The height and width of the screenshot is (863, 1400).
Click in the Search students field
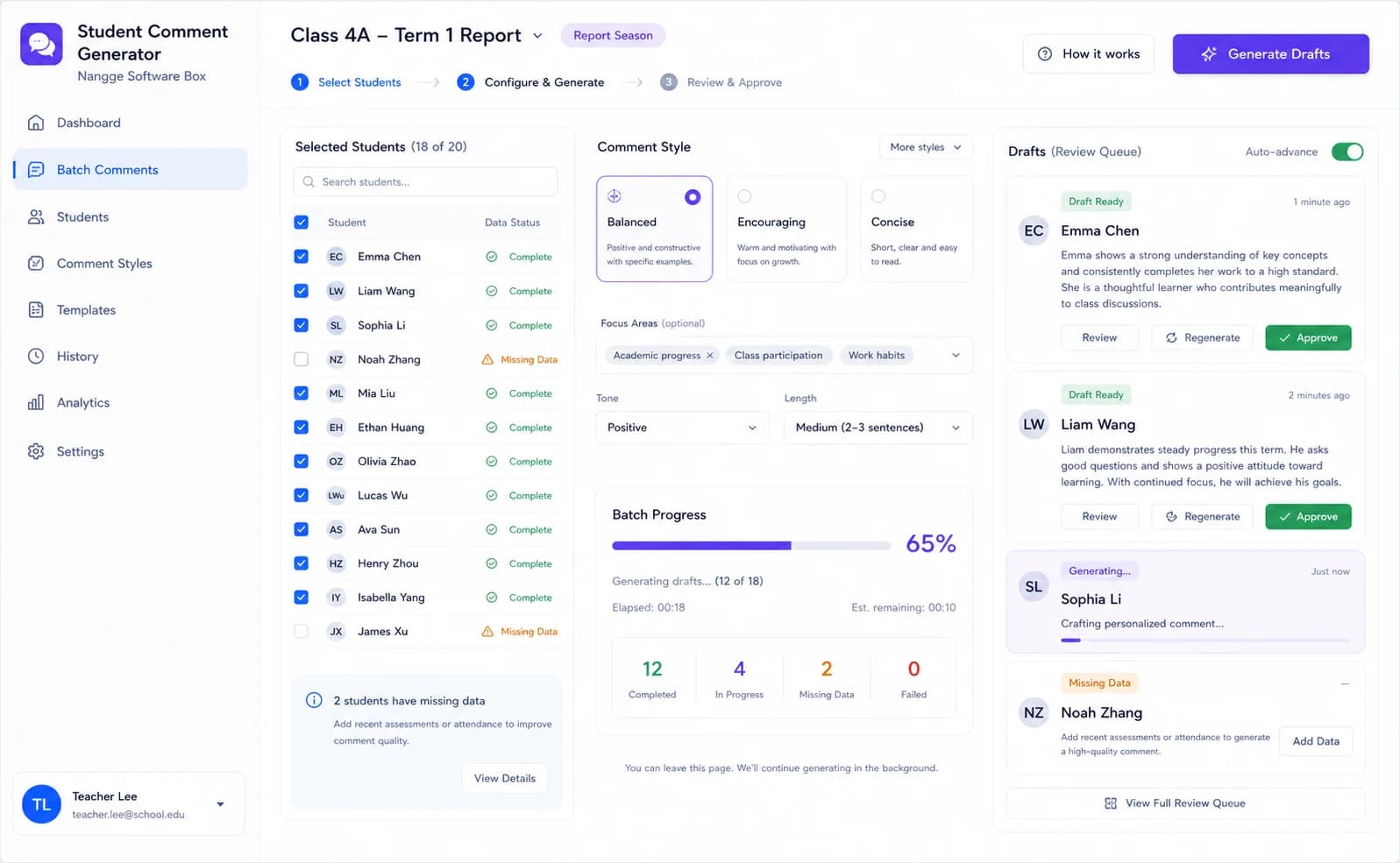pyautogui.click(x=426, y=182)
